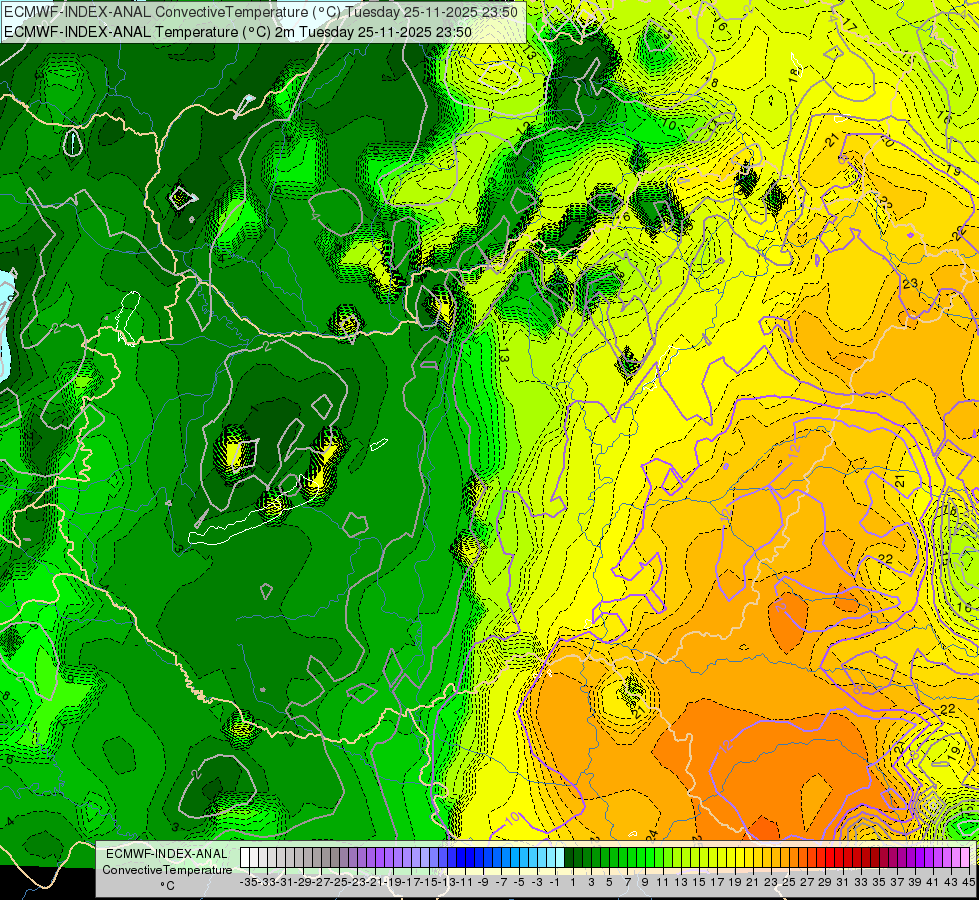Click legend value -25
979x900 pixels.
pos(339,883)
